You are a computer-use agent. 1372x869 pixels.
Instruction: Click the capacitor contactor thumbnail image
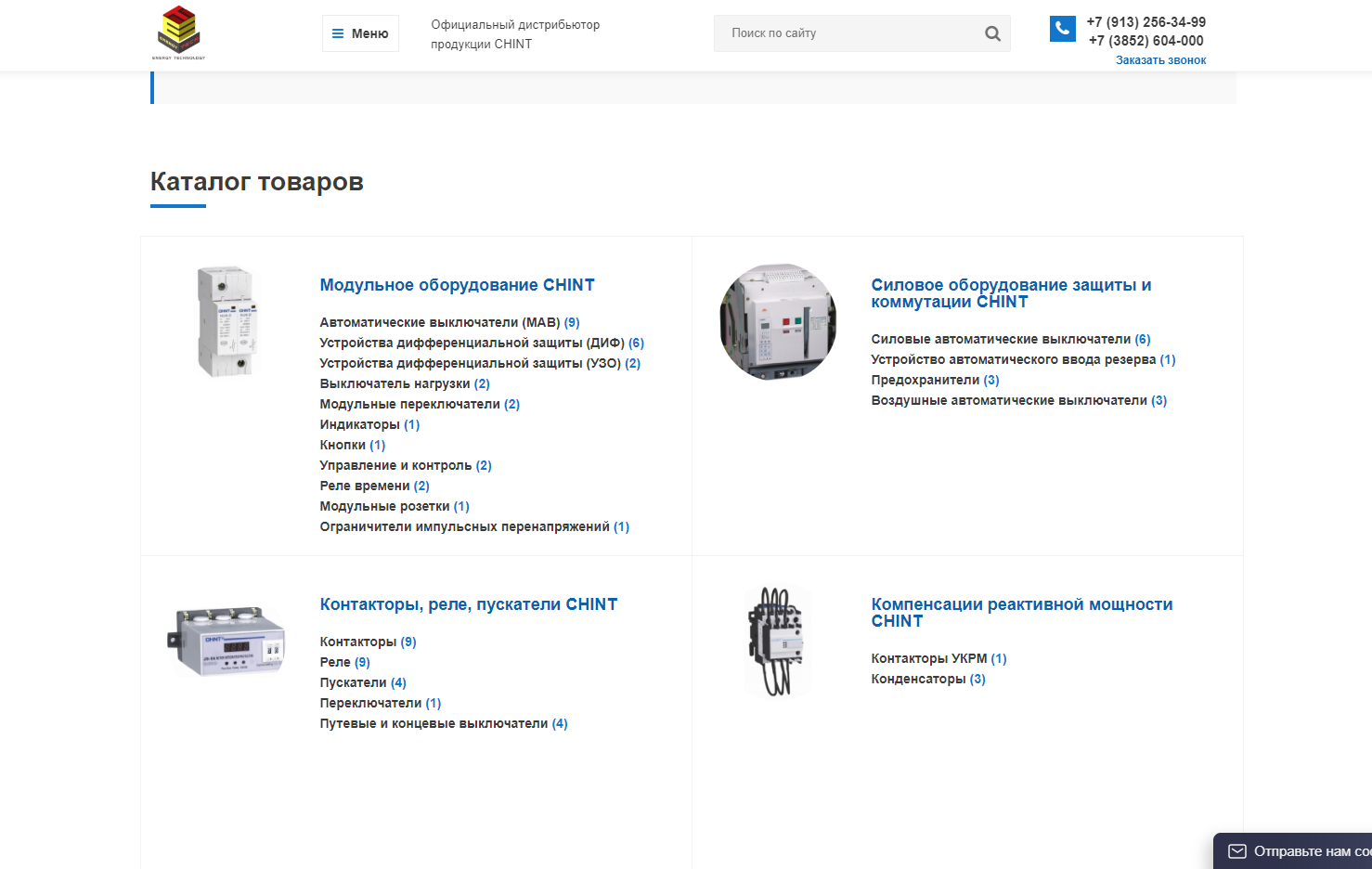click(778, 642)
